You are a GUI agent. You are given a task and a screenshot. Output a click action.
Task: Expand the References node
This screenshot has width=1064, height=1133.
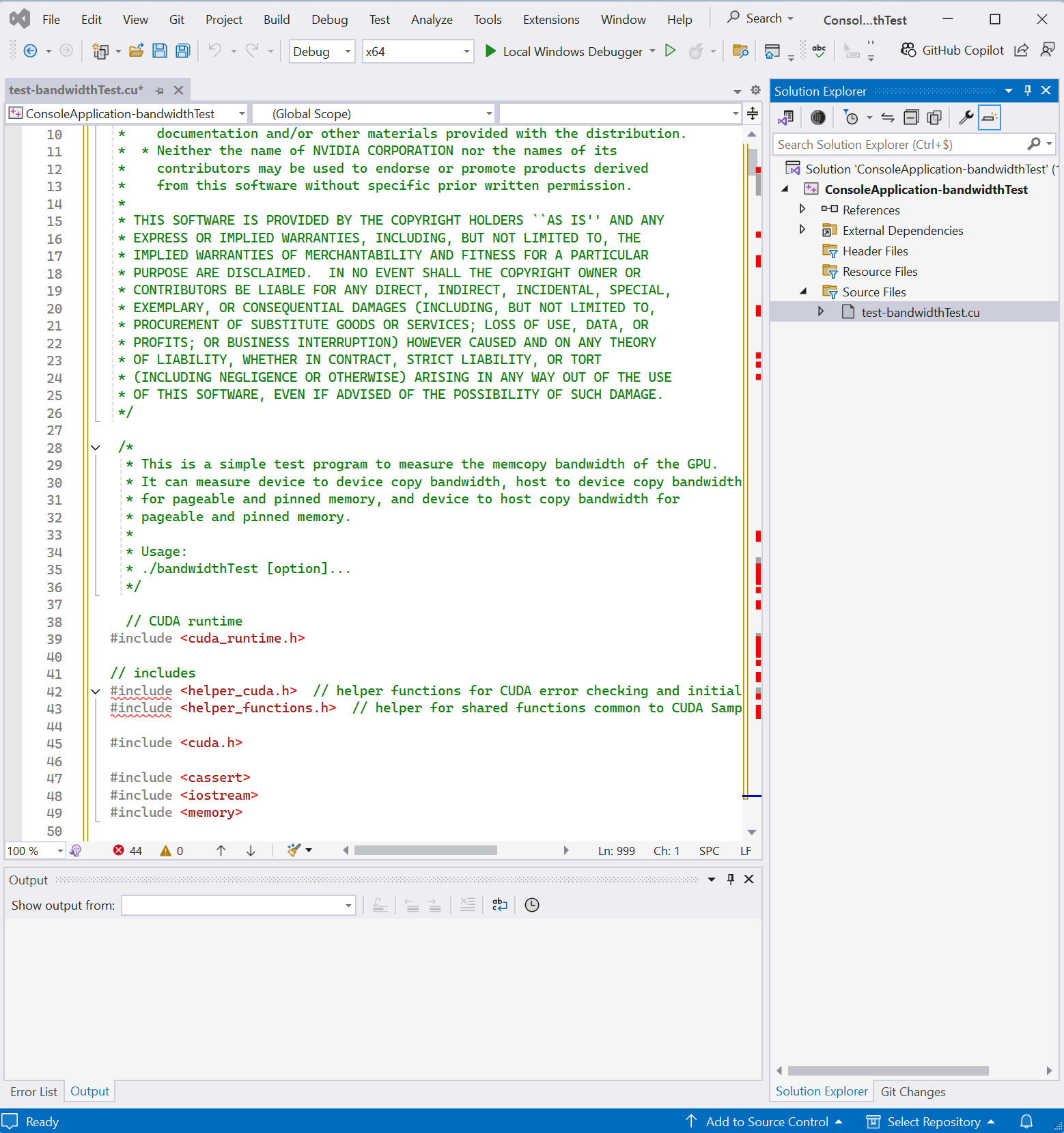802,209
